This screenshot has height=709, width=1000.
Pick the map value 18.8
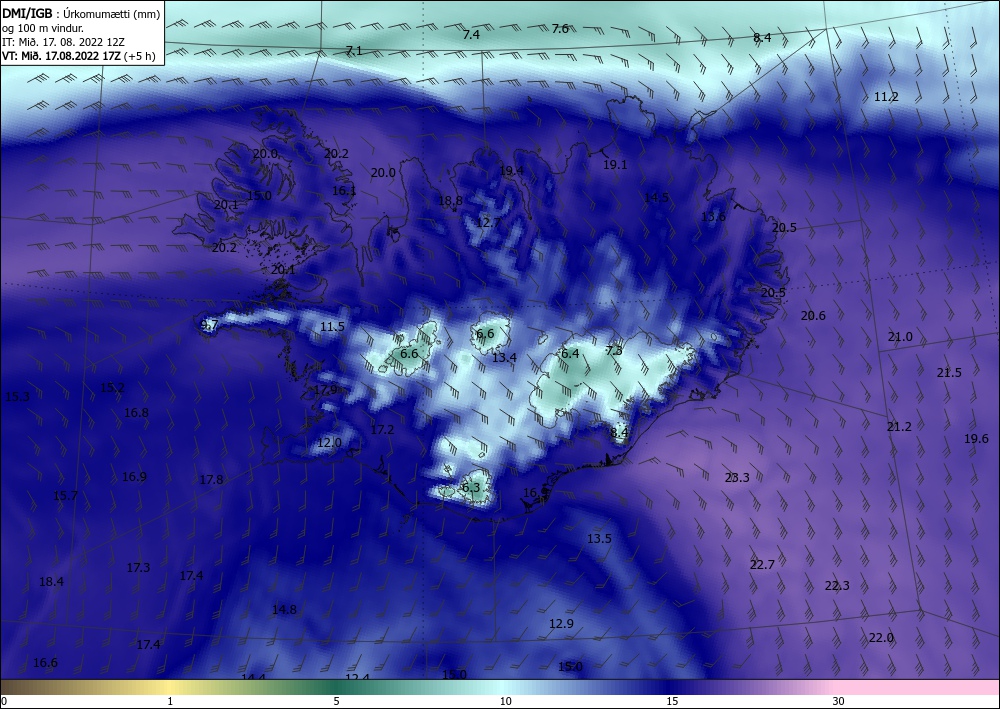(x=450, y=201)
